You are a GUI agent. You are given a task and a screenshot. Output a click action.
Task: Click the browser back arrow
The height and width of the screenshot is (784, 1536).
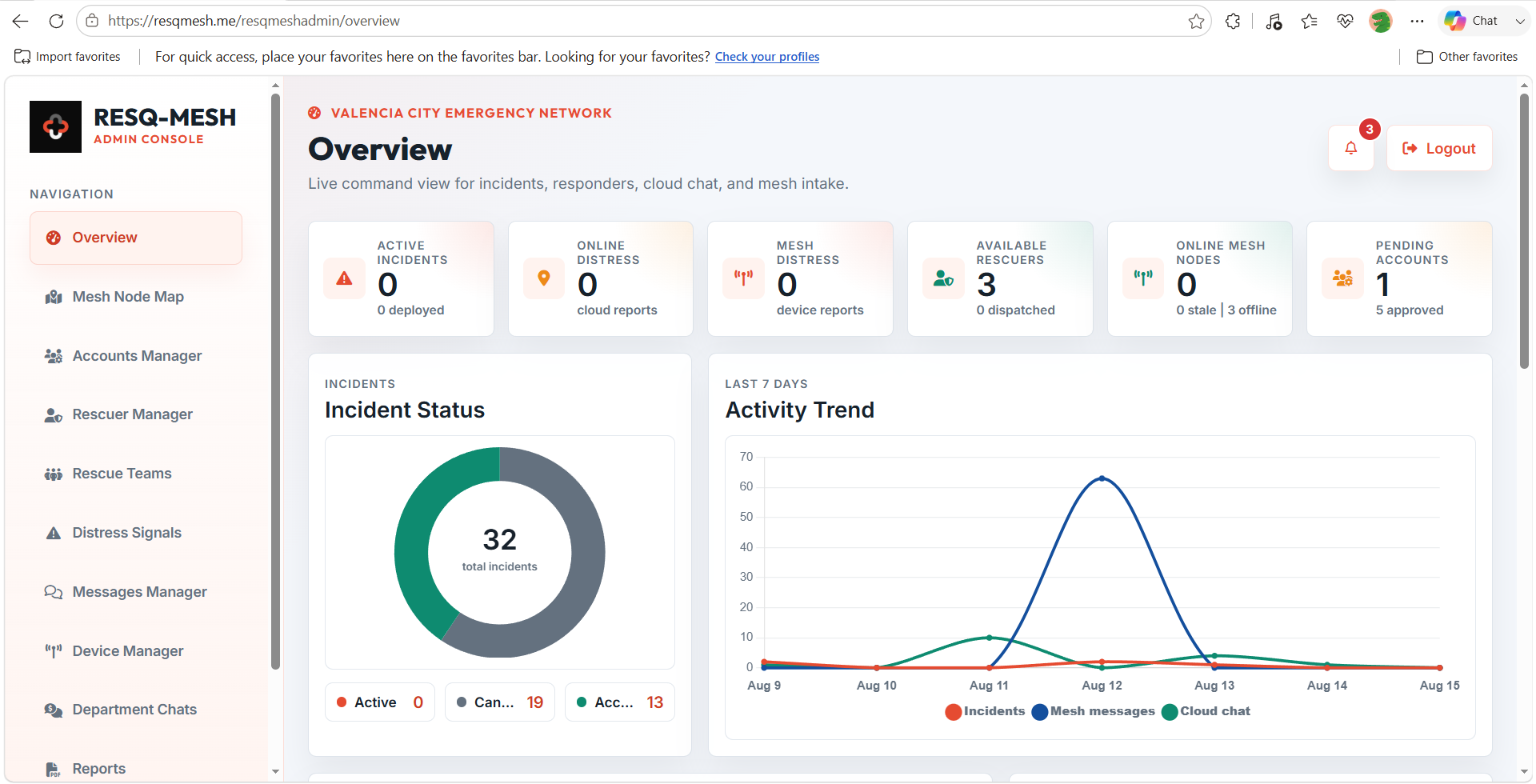pos(21,21)
